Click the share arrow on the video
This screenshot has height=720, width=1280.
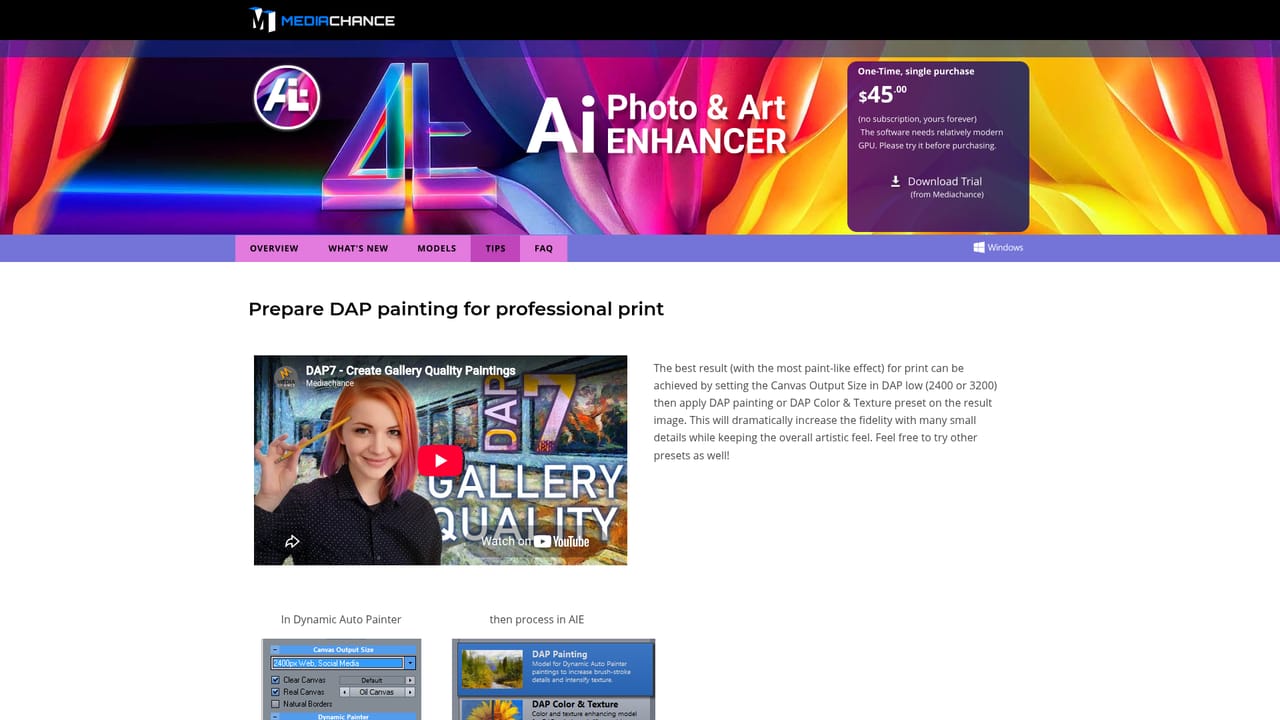292,541
